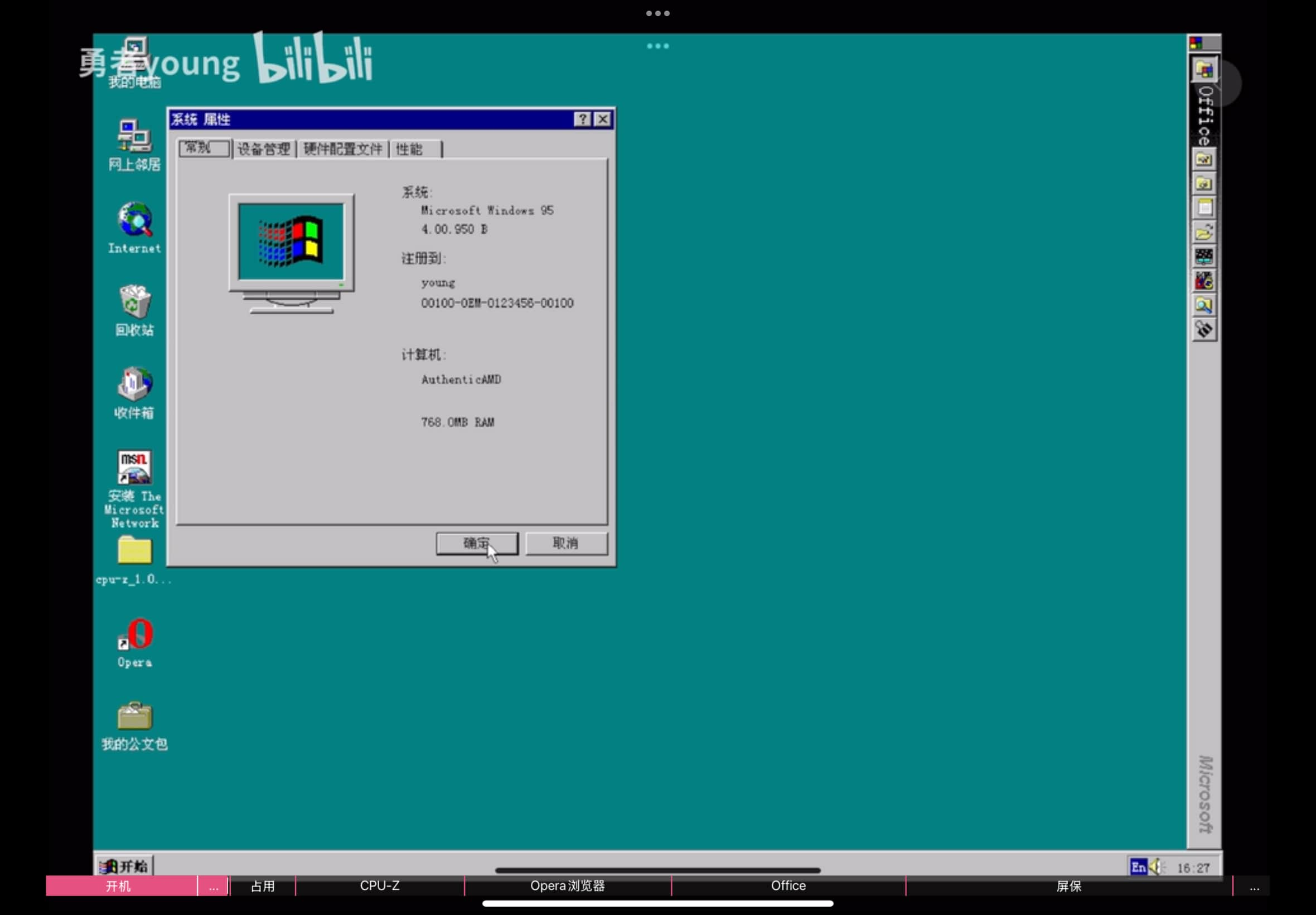This screenshot has height=915, width=1316.
Task: Switch to the 硬件配置文件 (Hardware Profiles) tab
Action: (x=343, y=149)
